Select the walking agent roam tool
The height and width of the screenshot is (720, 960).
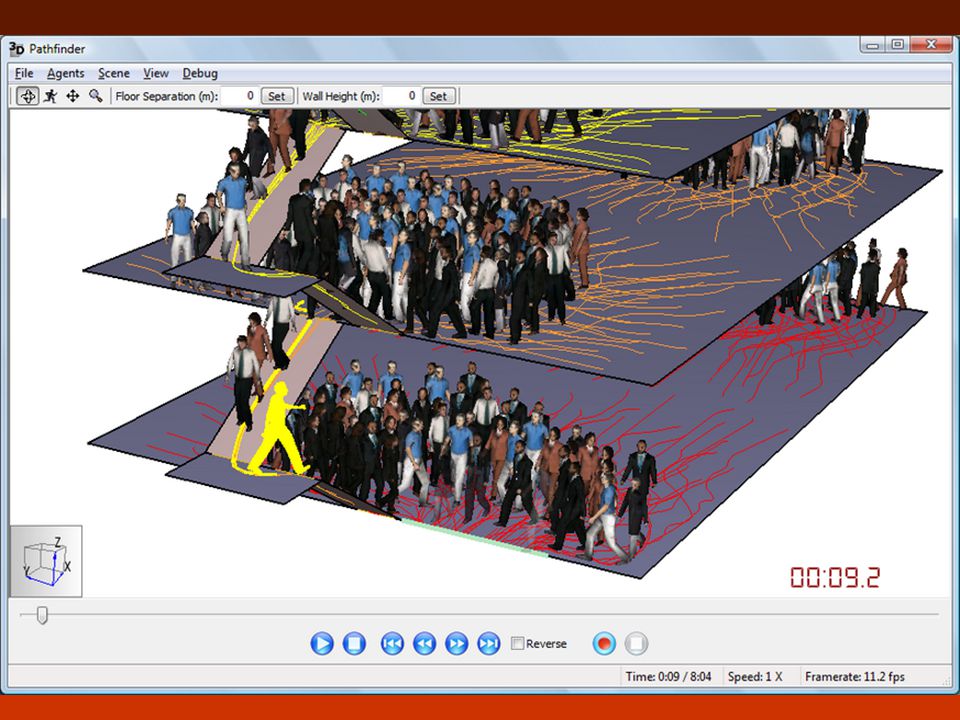(x=51, y=96)
